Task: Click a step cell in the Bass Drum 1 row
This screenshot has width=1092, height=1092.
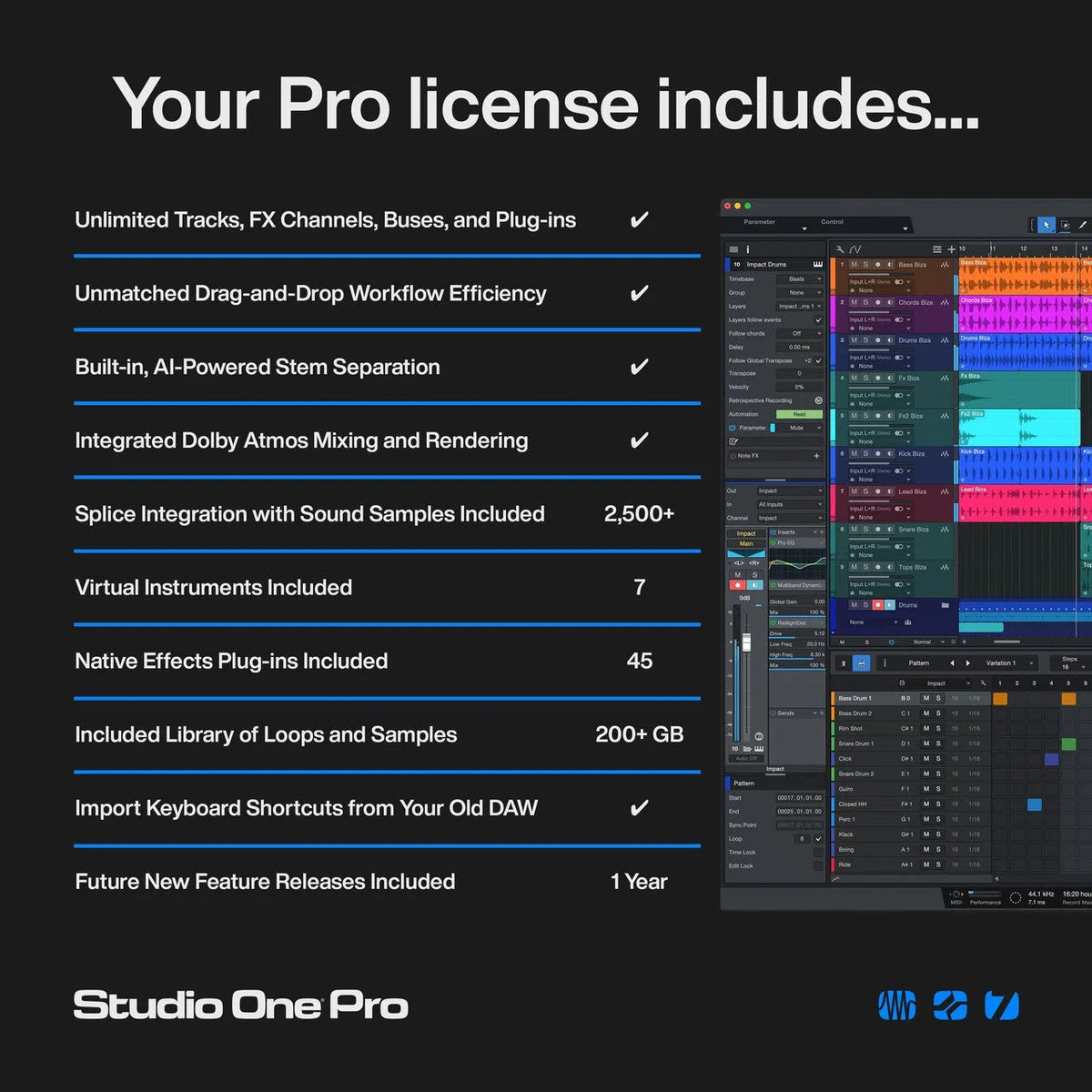Action: pyautogui.click(x=1001, y=698)
